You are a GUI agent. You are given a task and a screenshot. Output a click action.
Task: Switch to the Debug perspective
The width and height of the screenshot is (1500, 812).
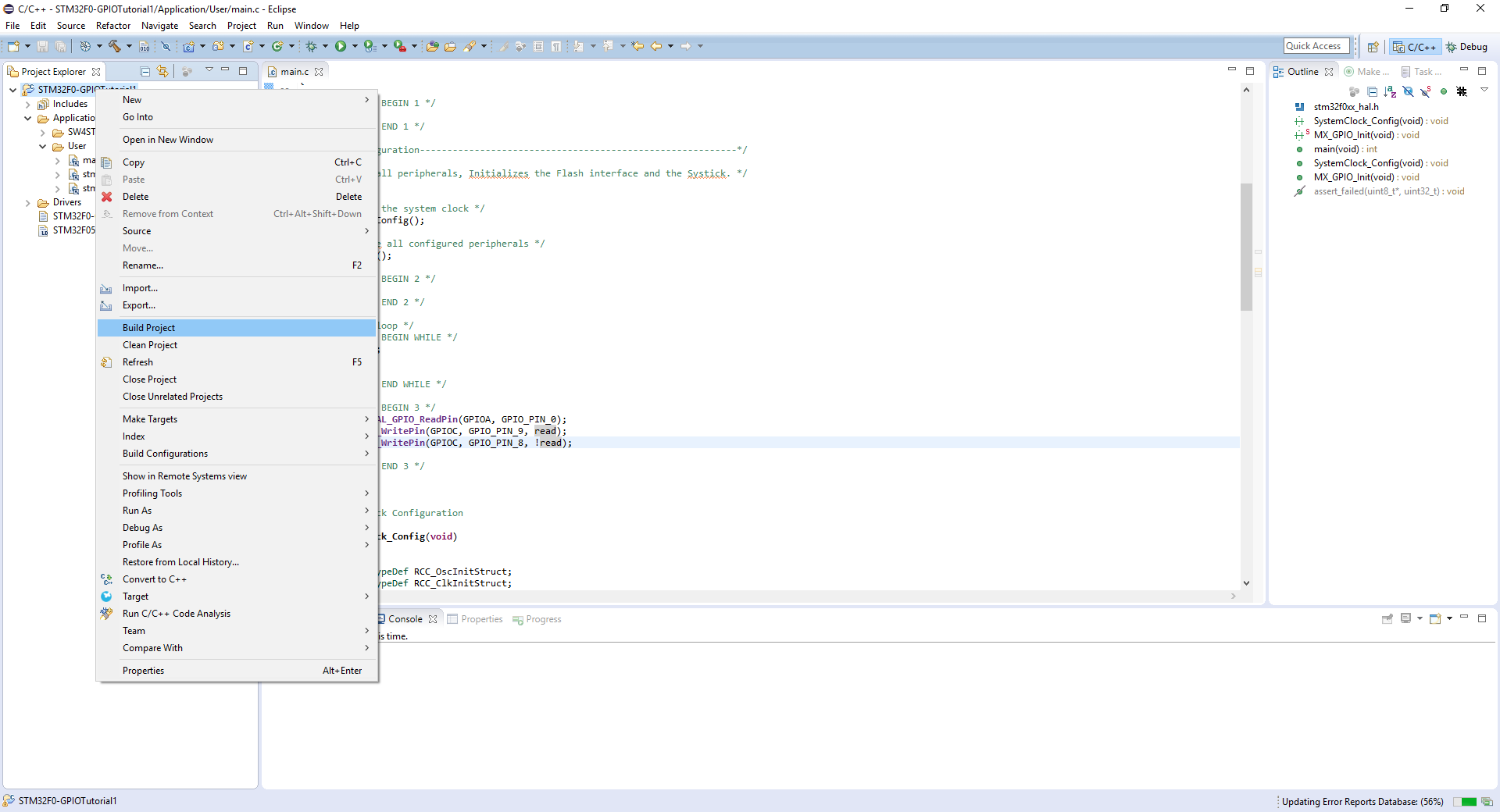click(x=1466, y=47)
